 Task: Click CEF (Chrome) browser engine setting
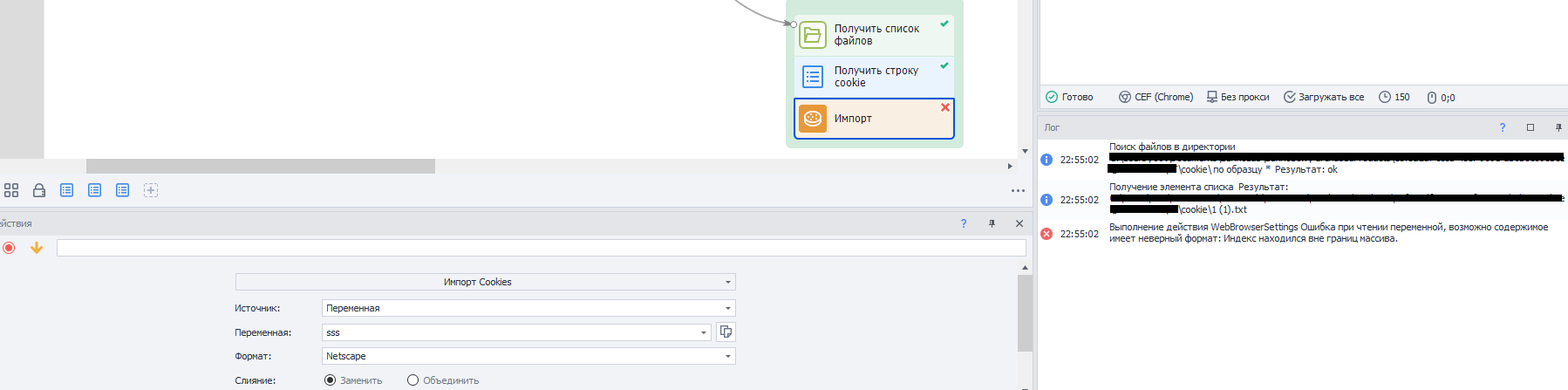[1156, 97]
